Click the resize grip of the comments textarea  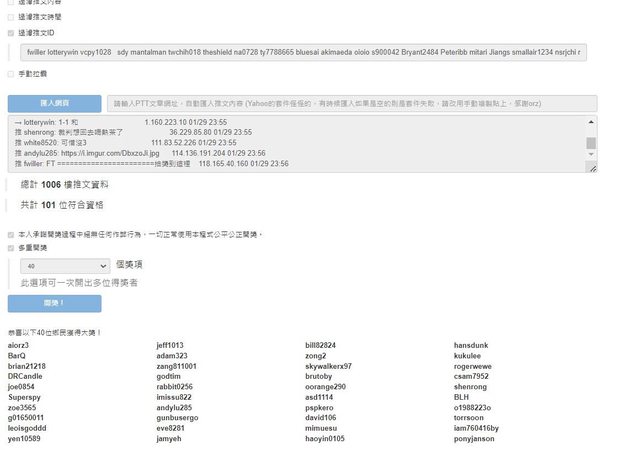click(x=594, y=169)
